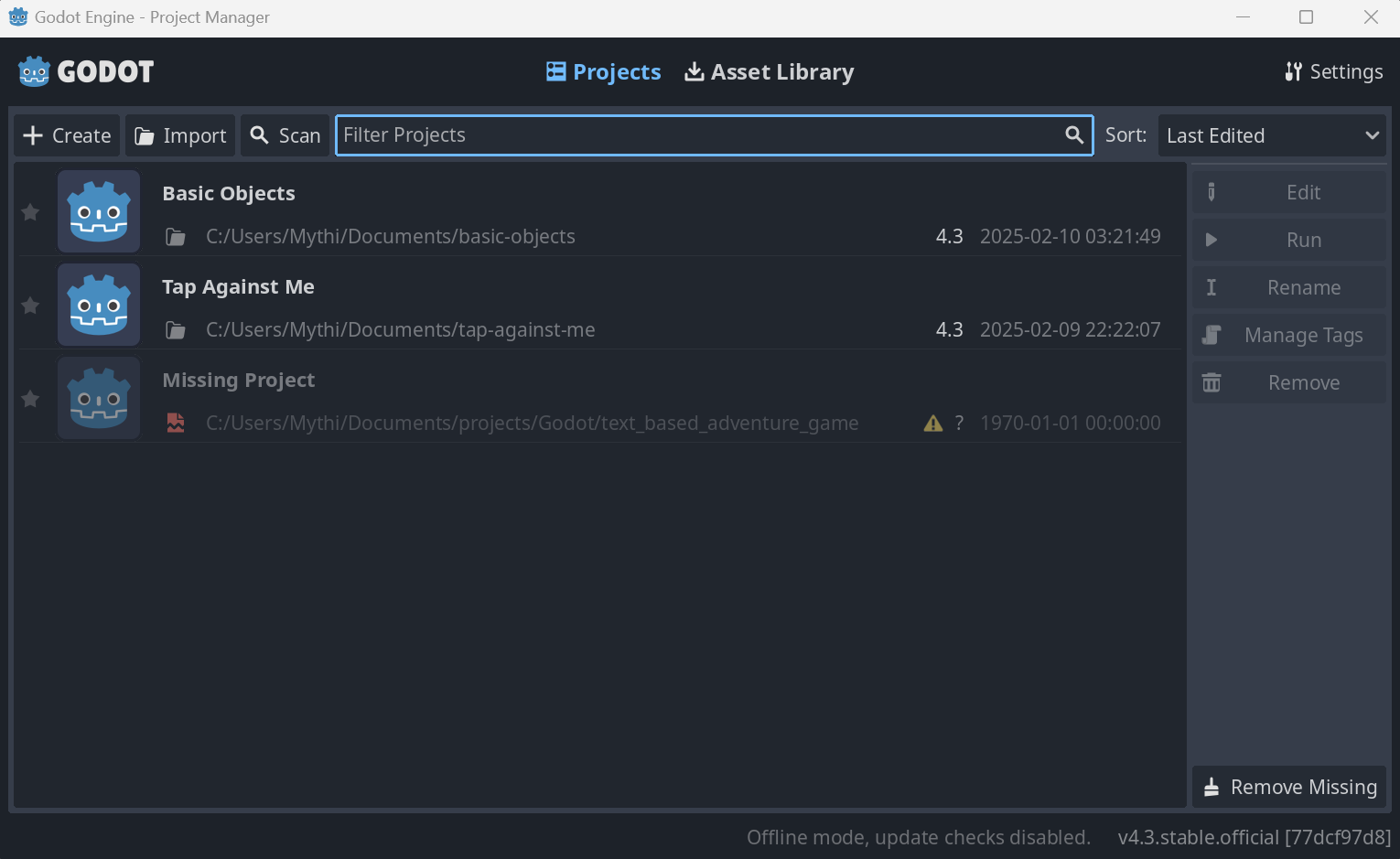
Task: Toggle favorite star for Missing Project
Action: [x=30, y=399]
